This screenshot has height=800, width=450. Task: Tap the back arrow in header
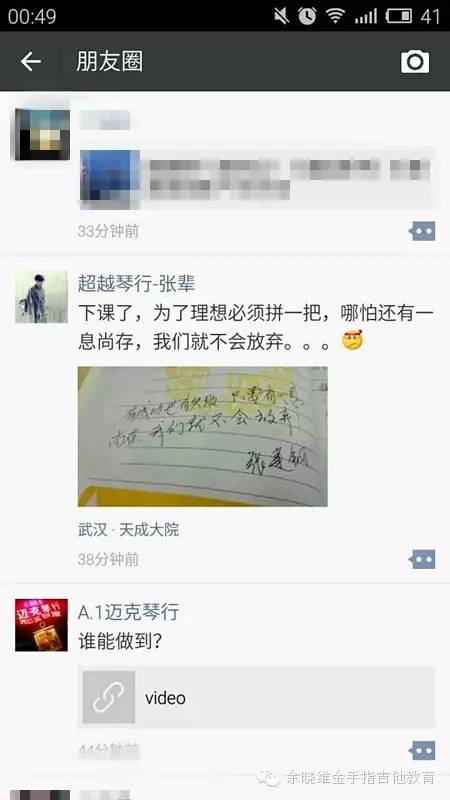[x=31, y=62]
